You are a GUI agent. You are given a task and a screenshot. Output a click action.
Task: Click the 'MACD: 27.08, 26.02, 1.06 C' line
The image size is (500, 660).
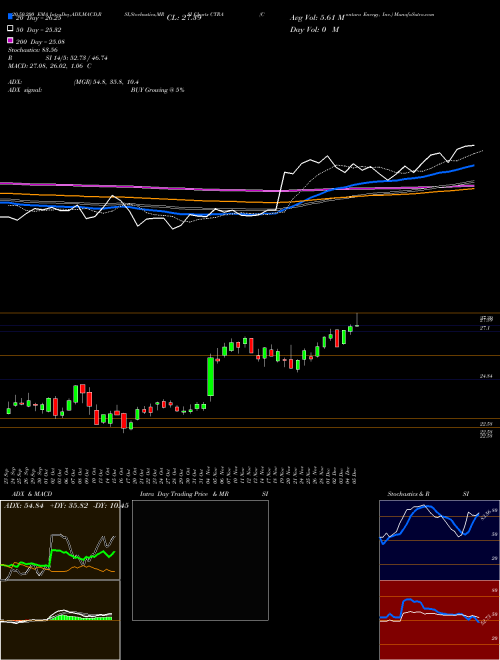pyautogui.click(x=50, y=66)
